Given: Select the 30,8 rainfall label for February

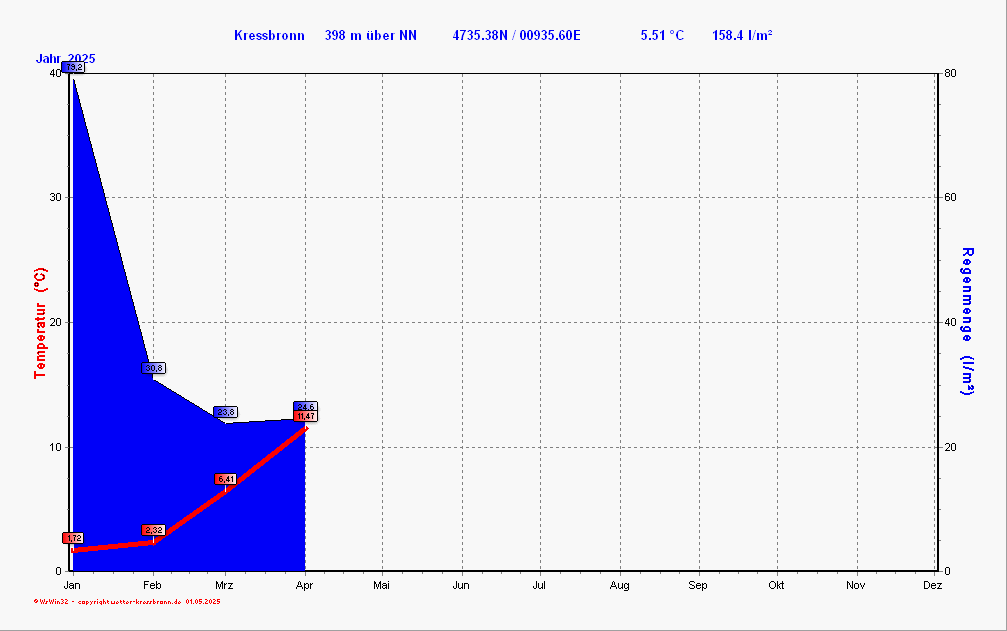Looking at the screenshot, I should tap(153, 368).
